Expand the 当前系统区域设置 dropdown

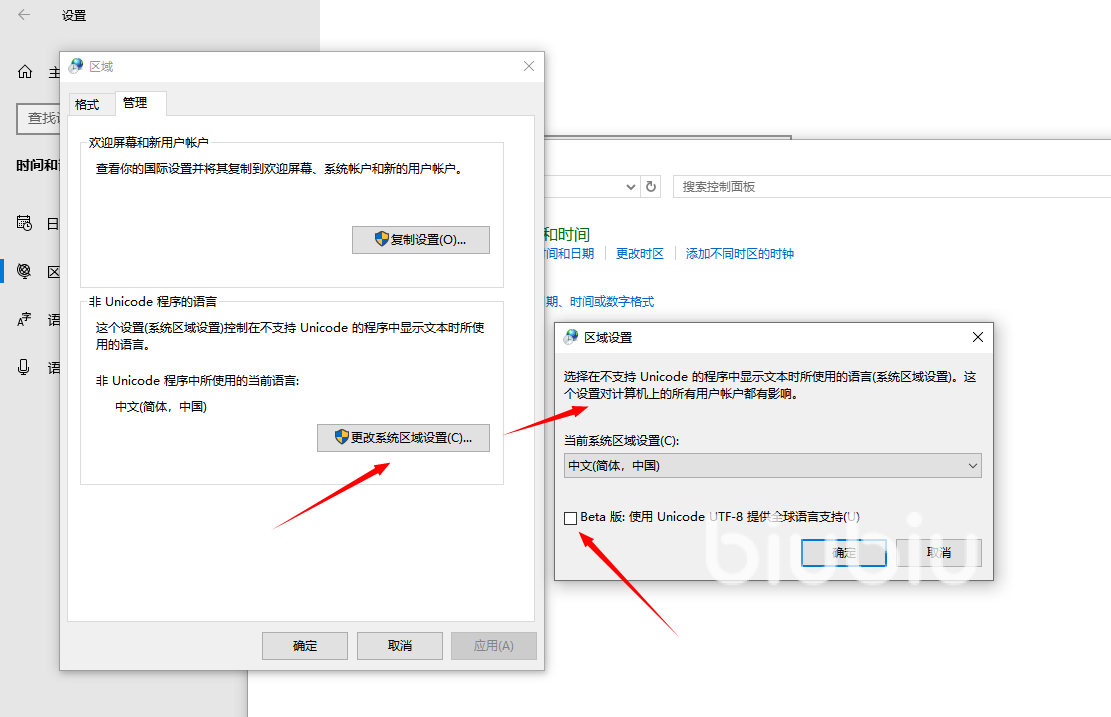click(x=772, y=466)
